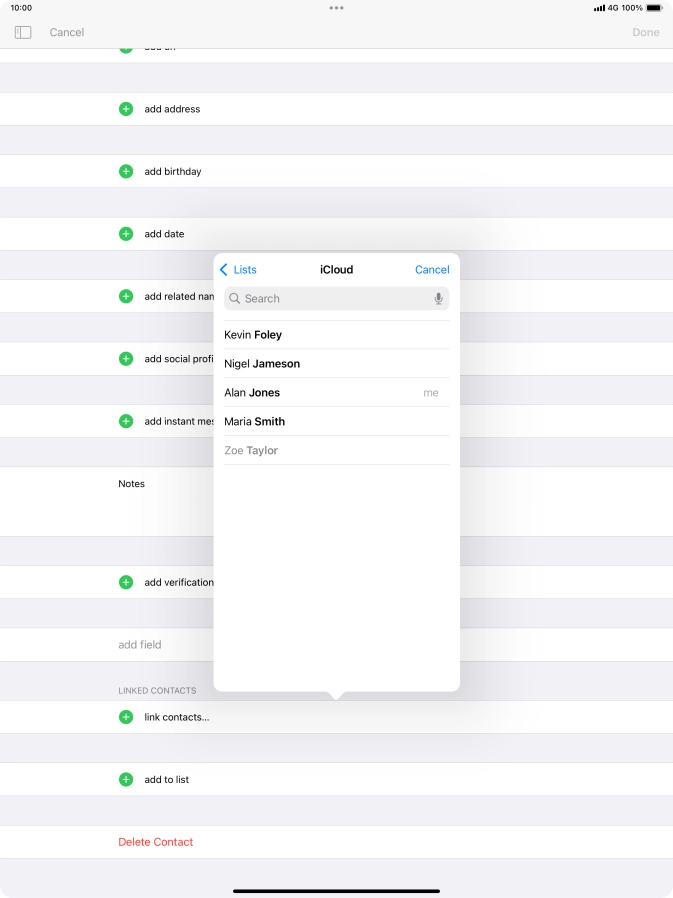This screenshot has height=898, width=673.
Task: Tap the green plus beside add birthday
Action: (x=126, y=171)
